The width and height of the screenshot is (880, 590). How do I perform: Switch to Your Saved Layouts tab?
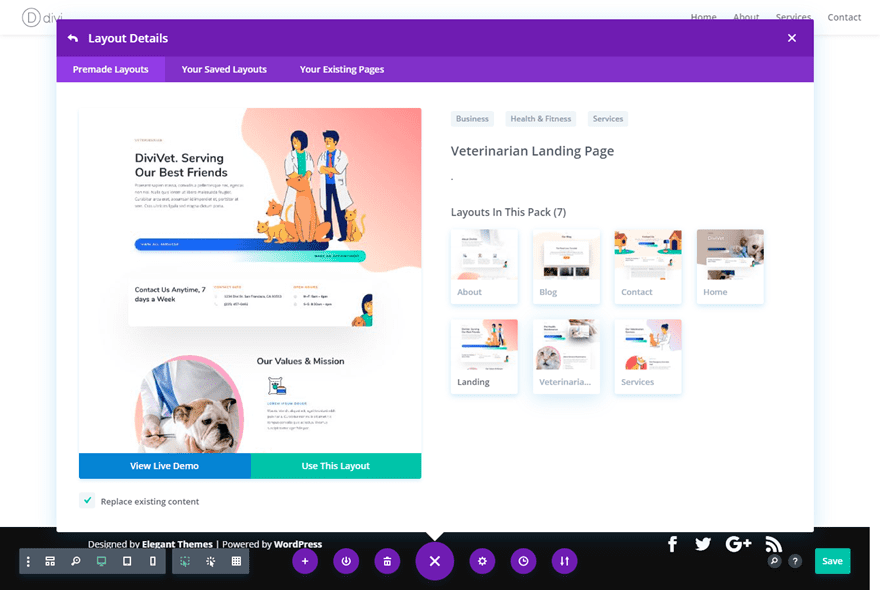click(x=224, y=69)
